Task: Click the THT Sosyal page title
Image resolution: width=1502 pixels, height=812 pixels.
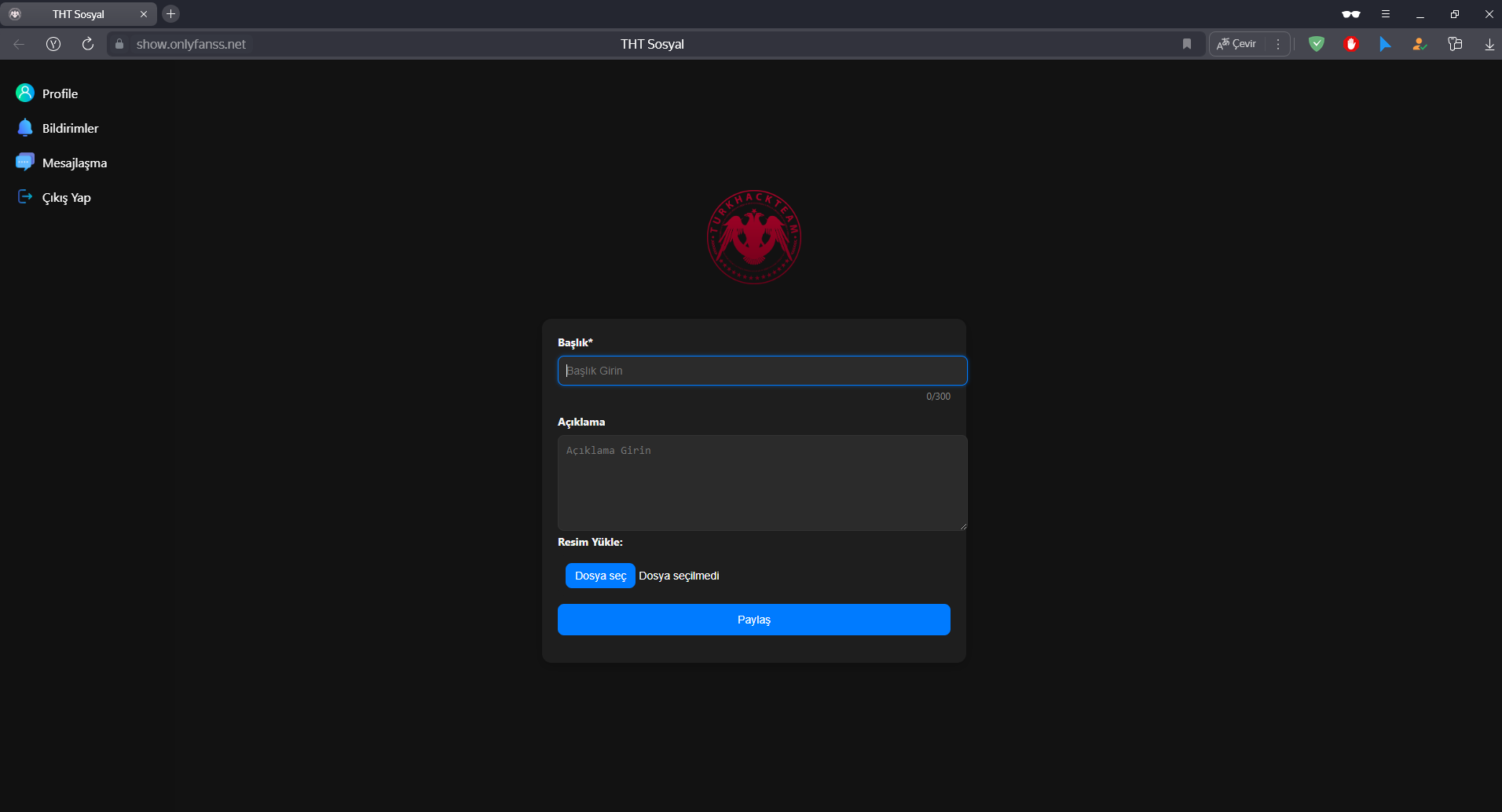Action: pos(652,44)
